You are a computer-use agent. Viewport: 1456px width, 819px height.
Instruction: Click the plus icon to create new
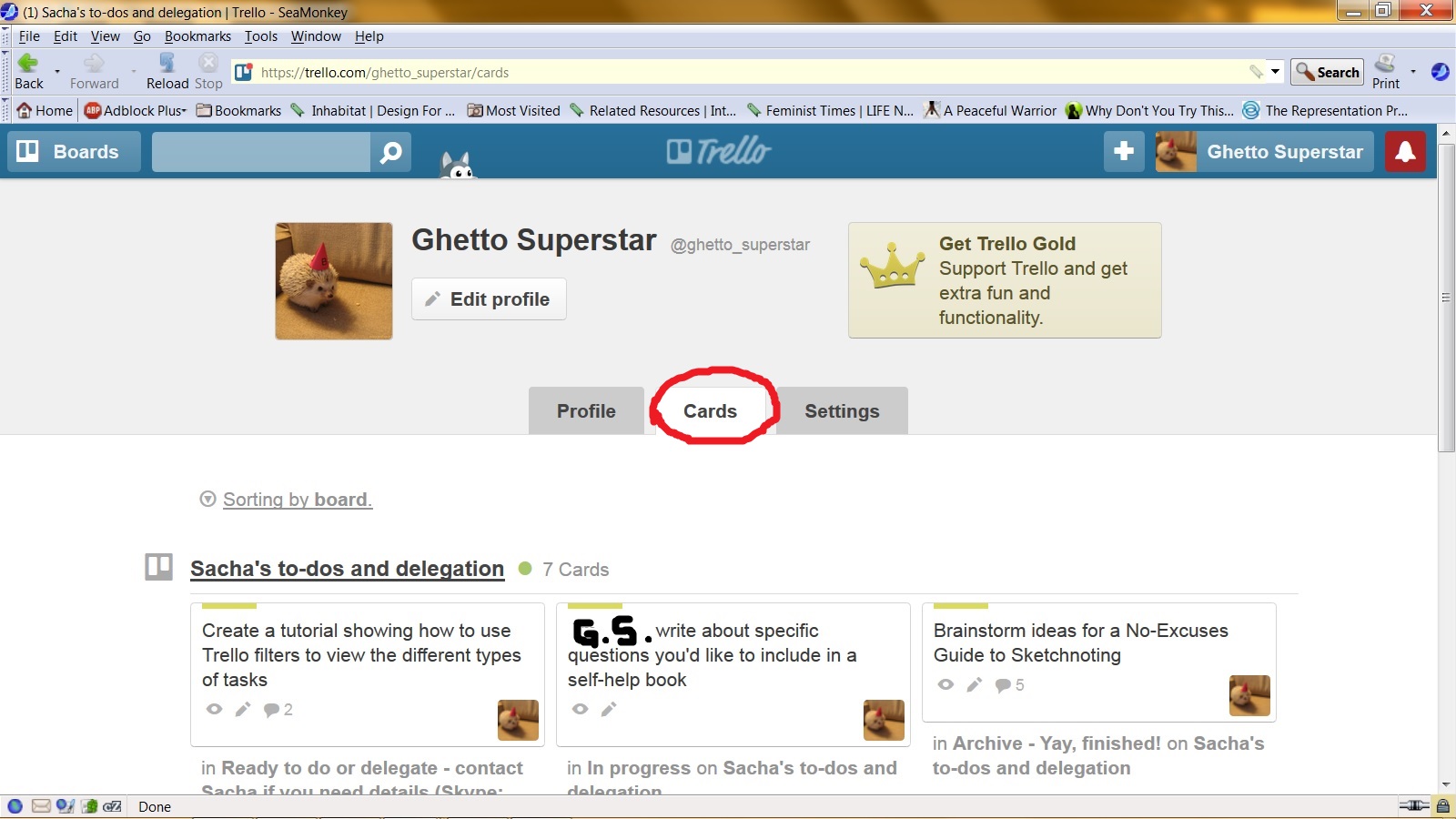pos(1124,151)
